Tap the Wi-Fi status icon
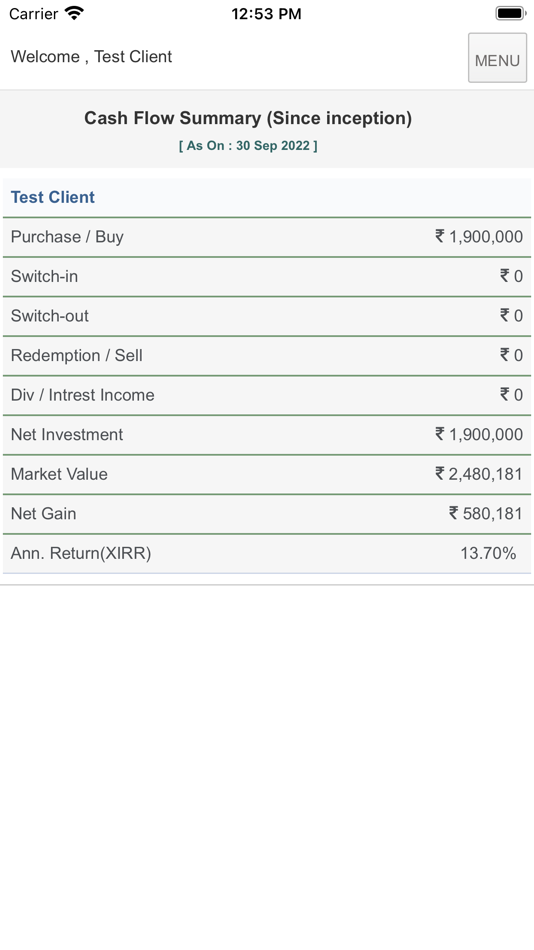 coord(74,13)
